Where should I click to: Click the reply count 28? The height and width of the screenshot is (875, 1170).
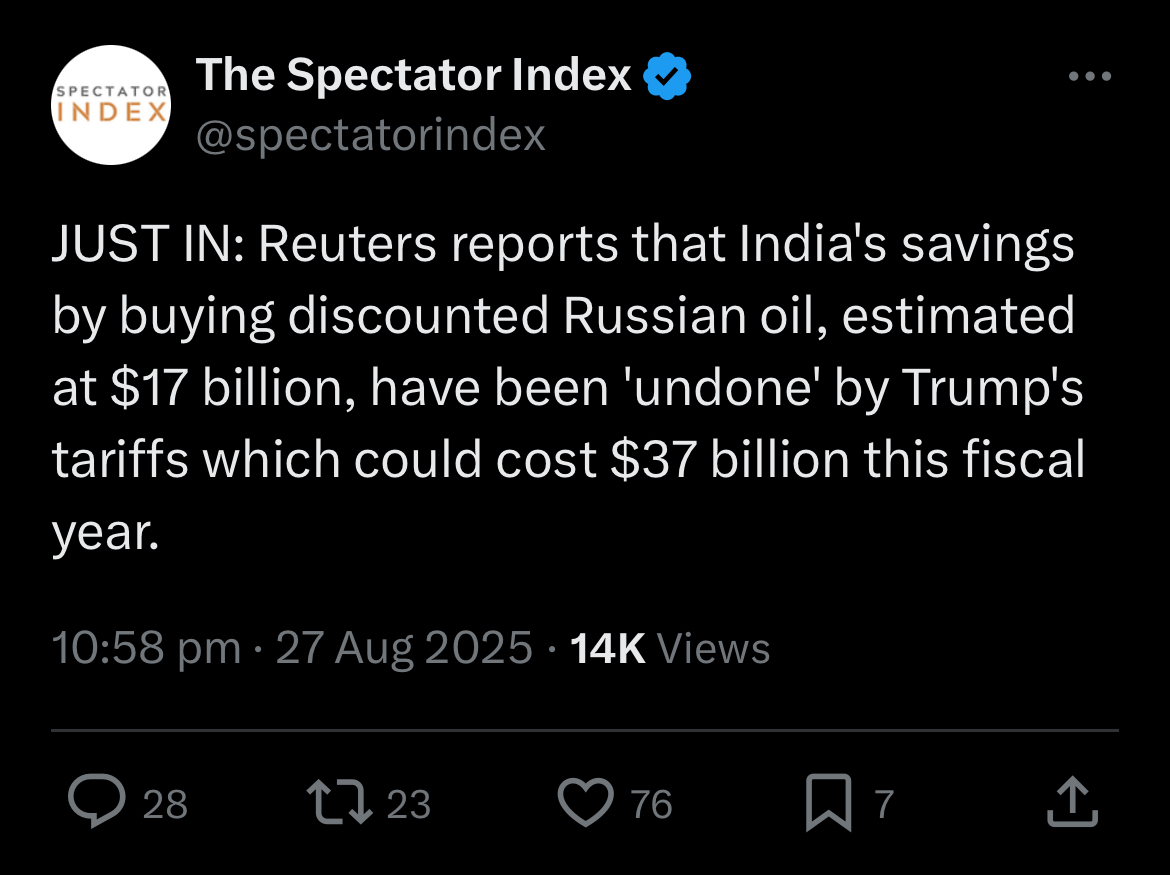click(165, 804)
